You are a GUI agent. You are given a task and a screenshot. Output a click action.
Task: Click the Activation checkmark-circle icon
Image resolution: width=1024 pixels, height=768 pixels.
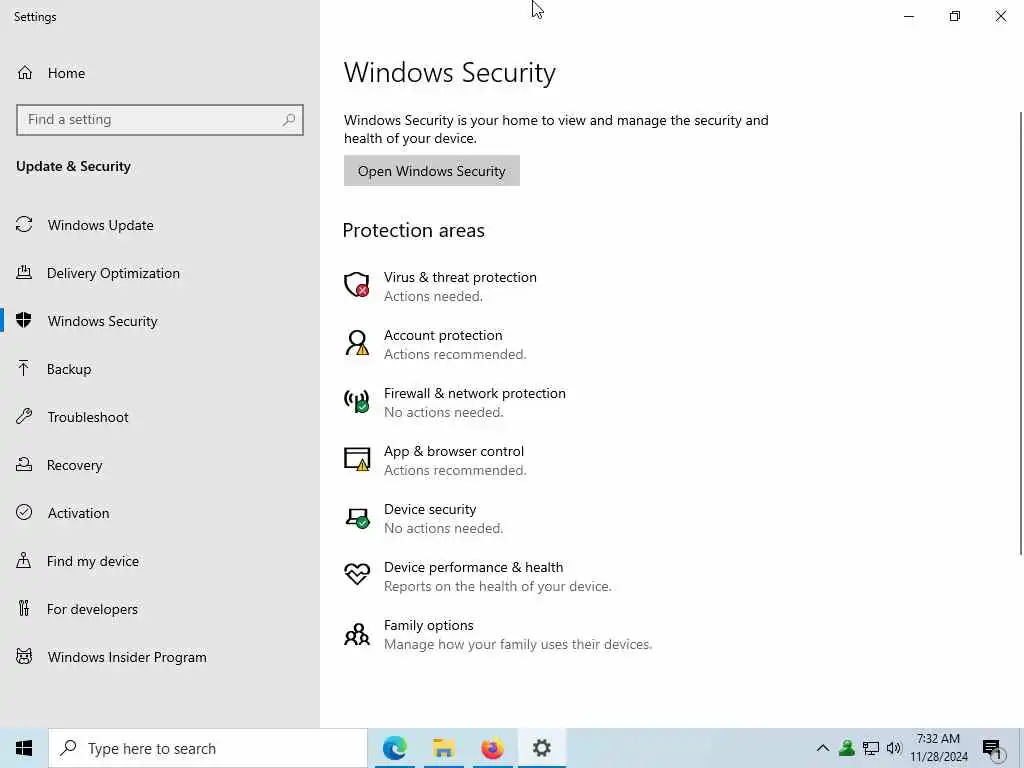coord(24,512)
